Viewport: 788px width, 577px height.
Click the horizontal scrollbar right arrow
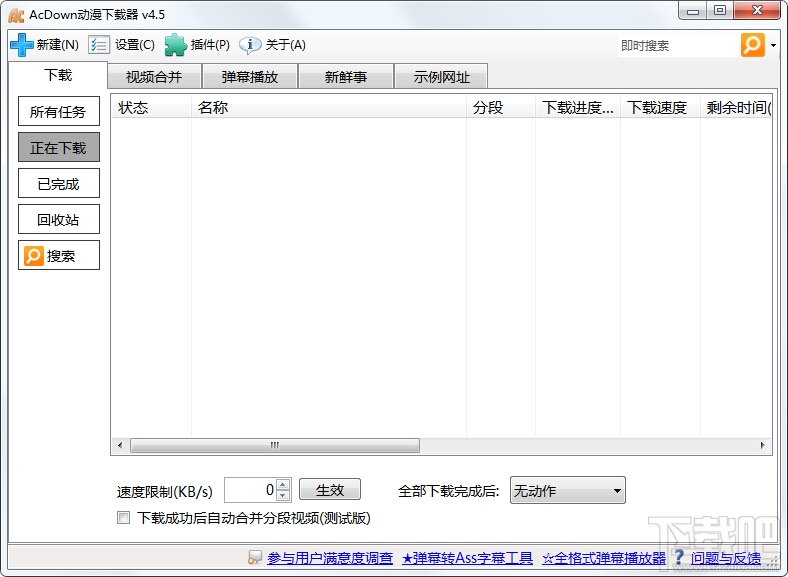[762, 445]
